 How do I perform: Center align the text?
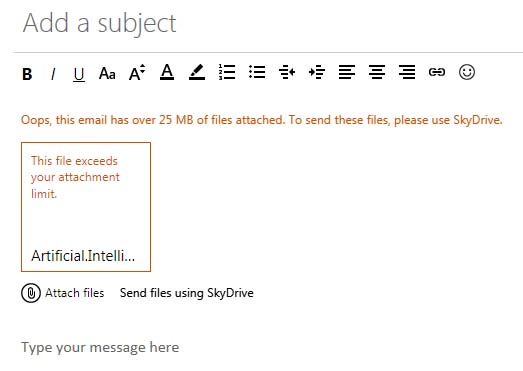click(377, 72)
